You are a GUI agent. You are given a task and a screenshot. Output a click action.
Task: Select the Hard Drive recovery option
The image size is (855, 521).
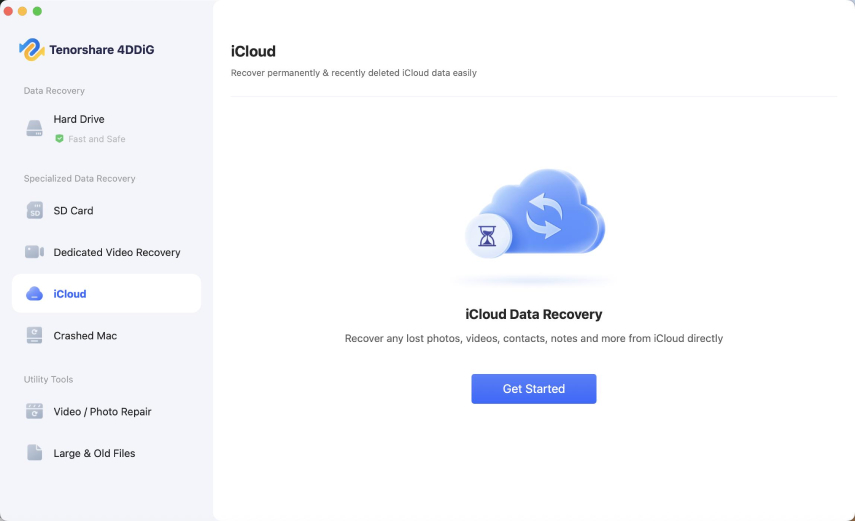tap(79, 119)
